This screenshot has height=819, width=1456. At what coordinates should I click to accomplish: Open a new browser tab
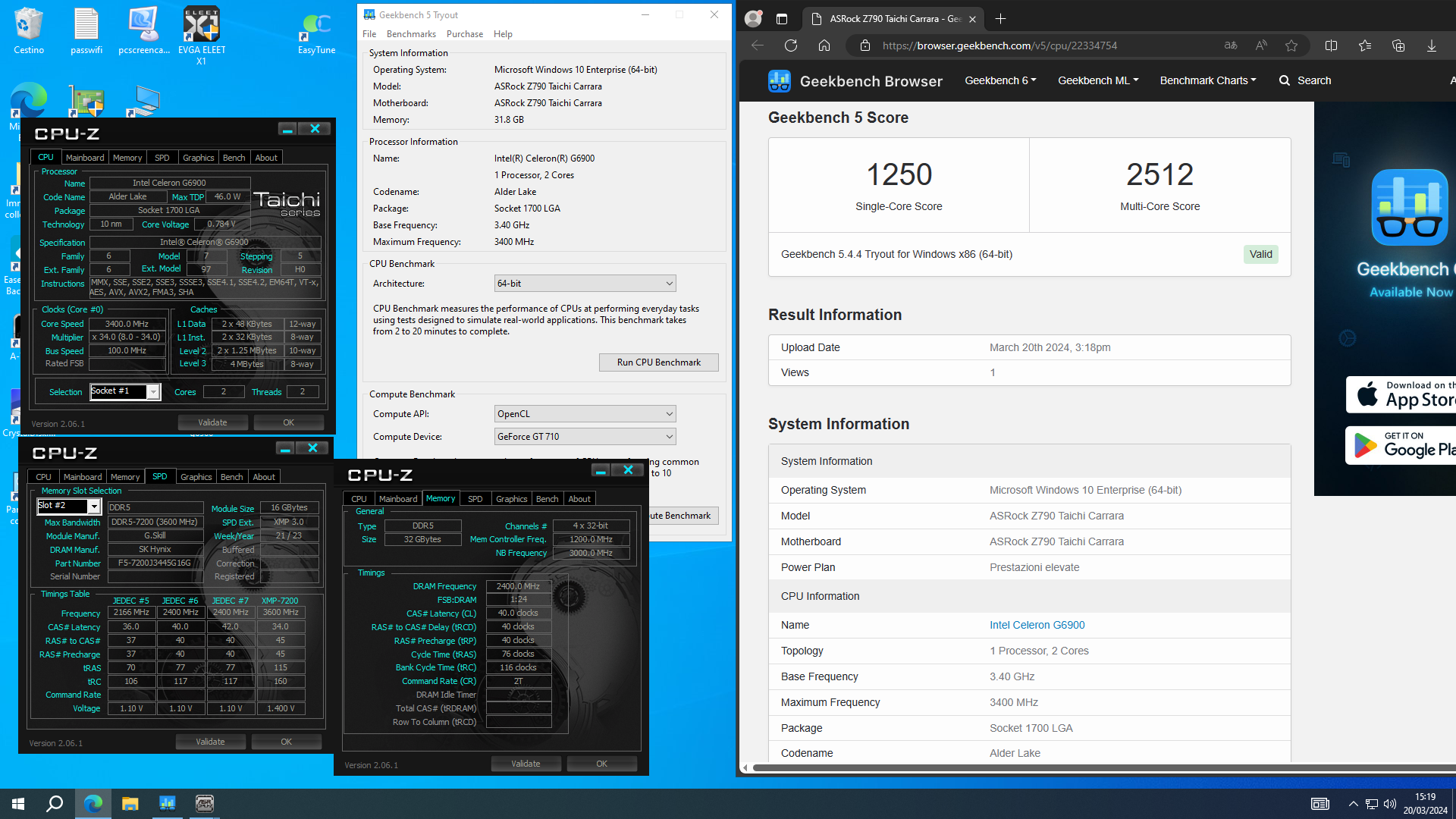1000,19
